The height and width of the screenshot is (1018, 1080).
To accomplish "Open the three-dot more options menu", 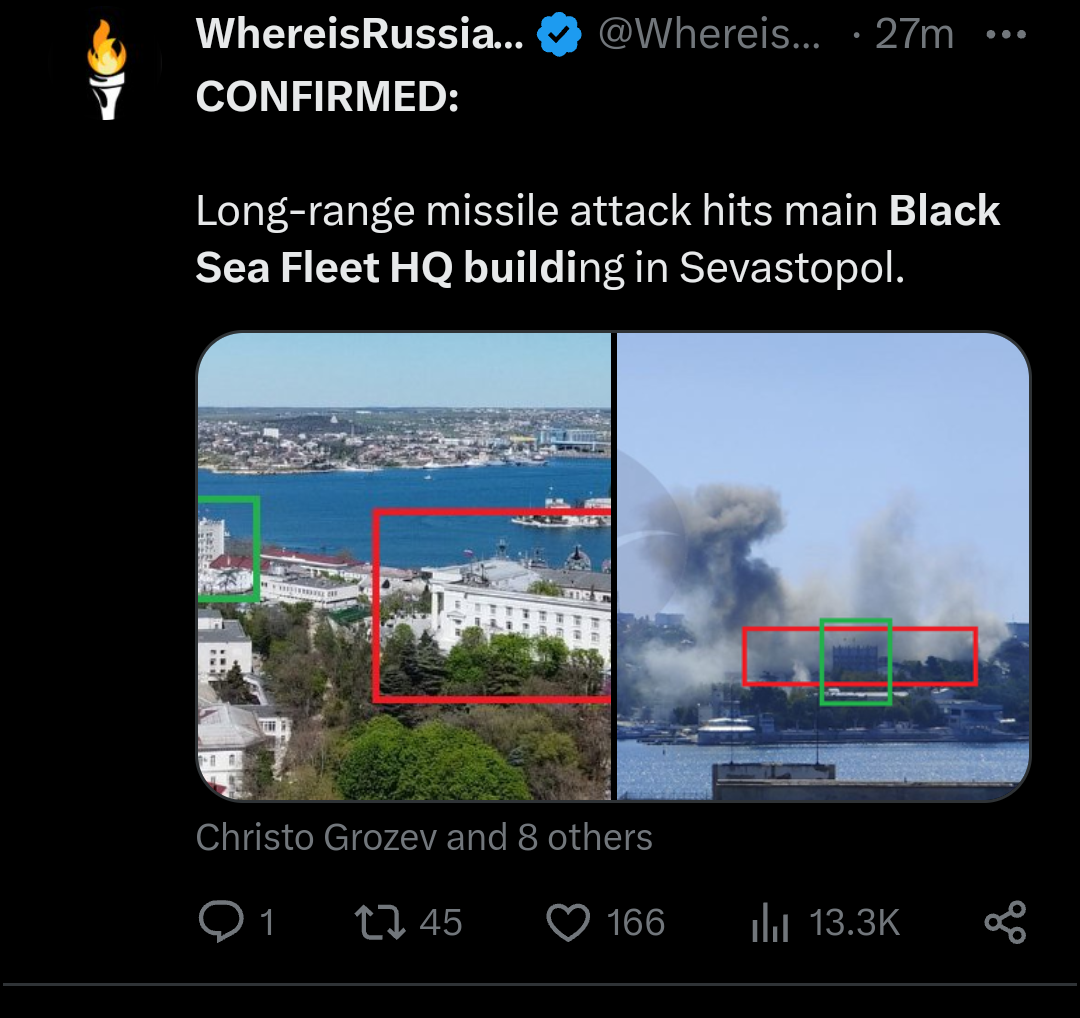I will [1005, 35].
